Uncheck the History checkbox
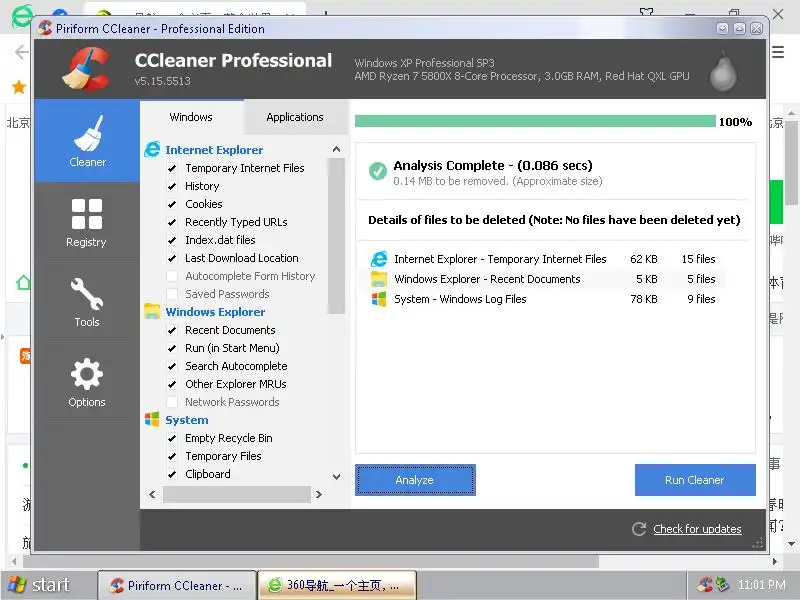 point(172,186)
